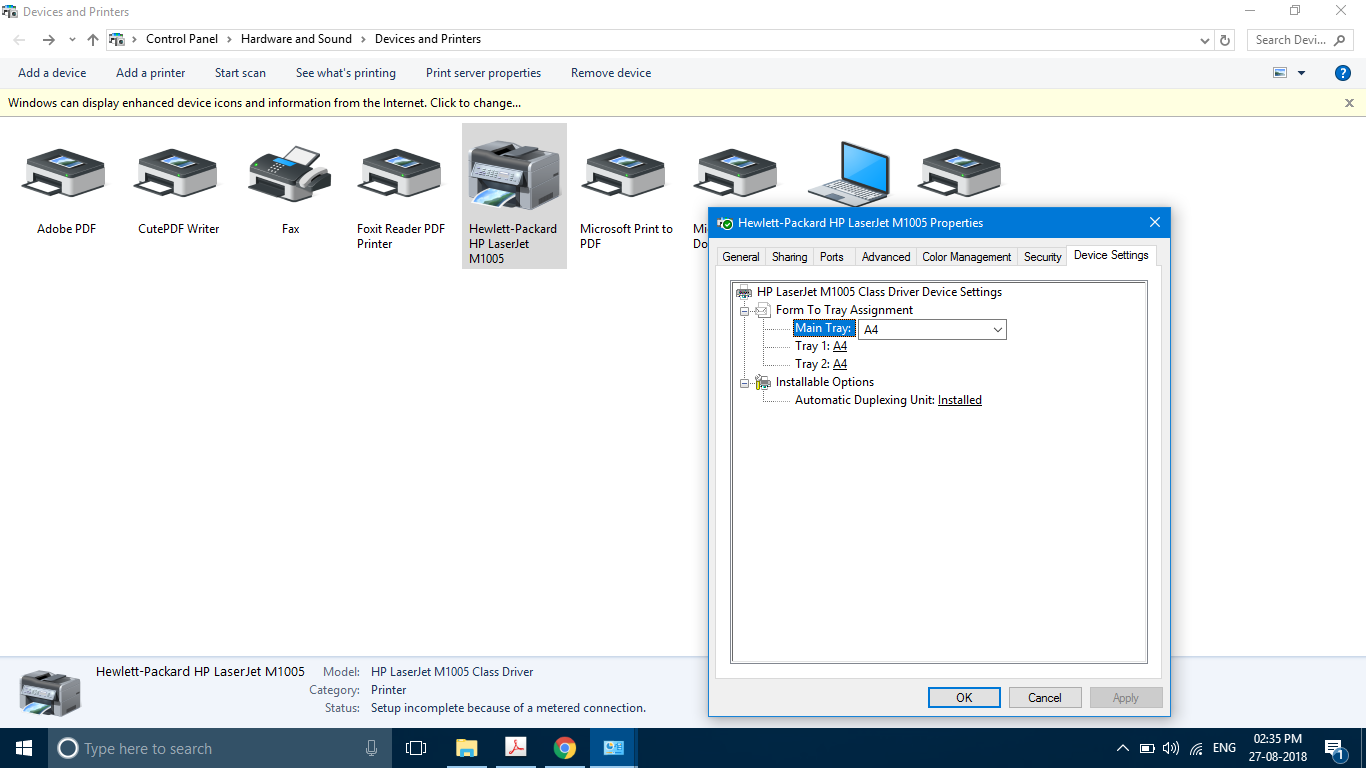The image size is (1366, 768).
Task: Collapse the Installable Options node
Action: 744,383
